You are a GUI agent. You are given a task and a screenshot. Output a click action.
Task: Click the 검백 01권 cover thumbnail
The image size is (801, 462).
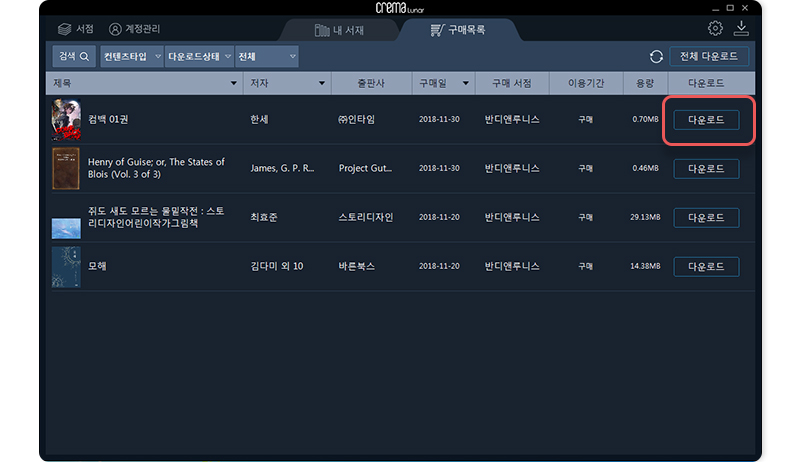point(65,120)
